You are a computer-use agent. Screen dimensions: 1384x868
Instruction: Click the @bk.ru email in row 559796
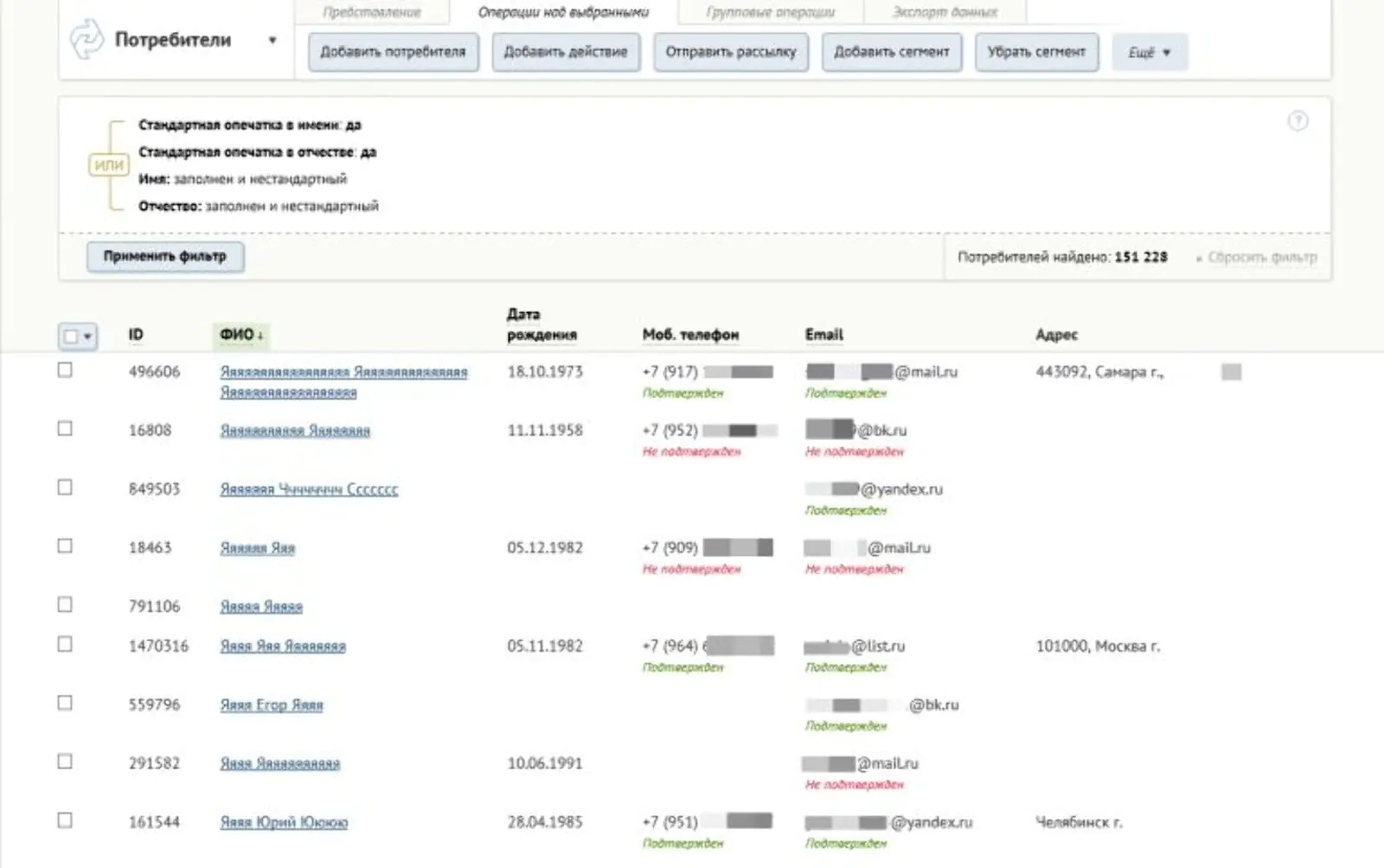882,705
